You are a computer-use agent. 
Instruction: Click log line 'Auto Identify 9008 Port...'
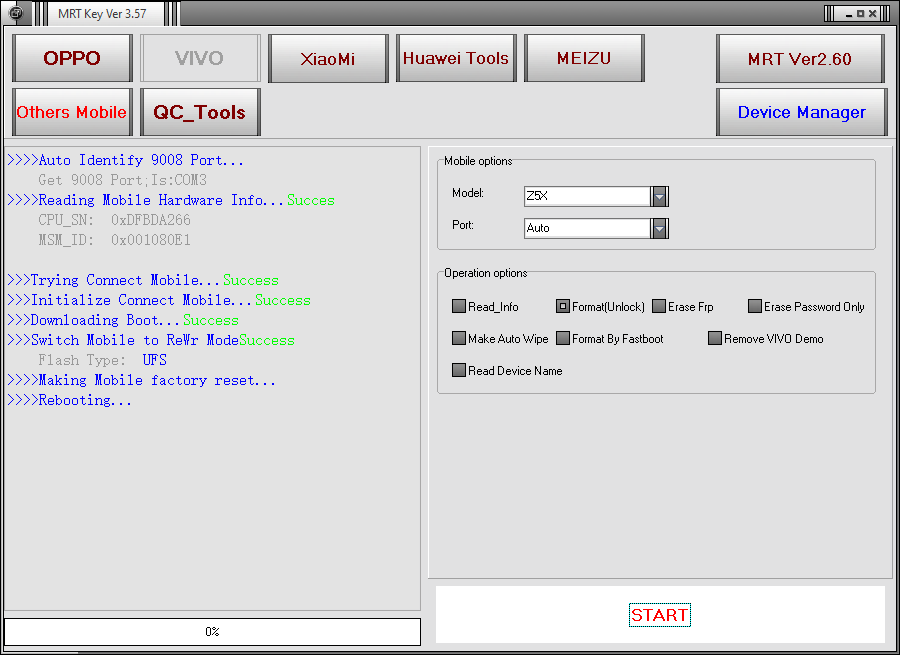[x=126, y=160]
